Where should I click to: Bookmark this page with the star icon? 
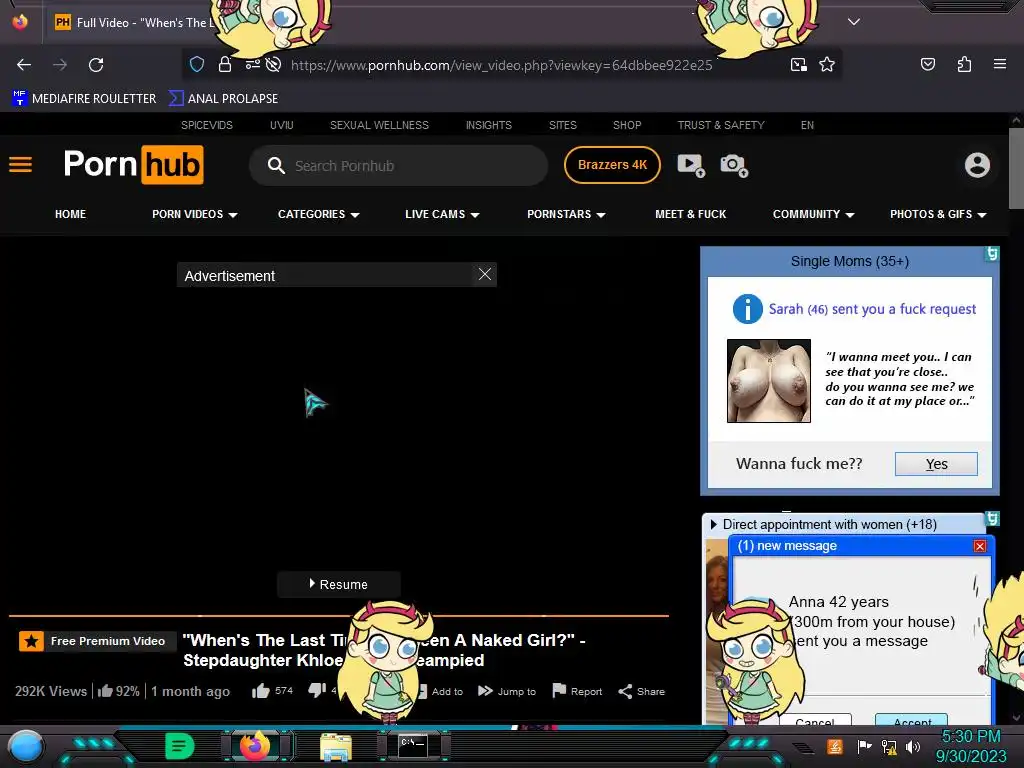tap(827, 64)
